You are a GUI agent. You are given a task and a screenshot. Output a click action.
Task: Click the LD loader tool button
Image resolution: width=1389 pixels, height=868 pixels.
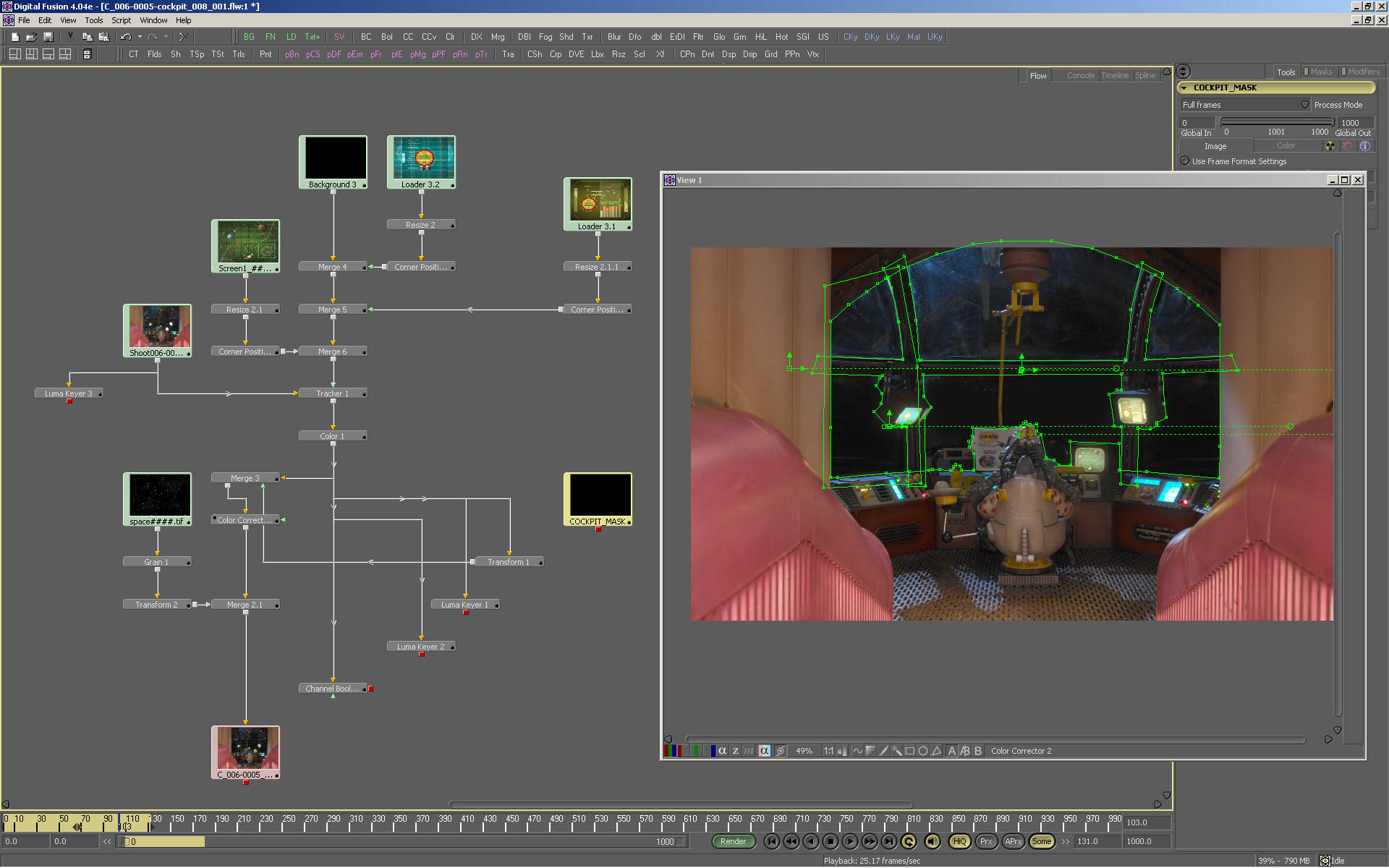pos(291,37)
